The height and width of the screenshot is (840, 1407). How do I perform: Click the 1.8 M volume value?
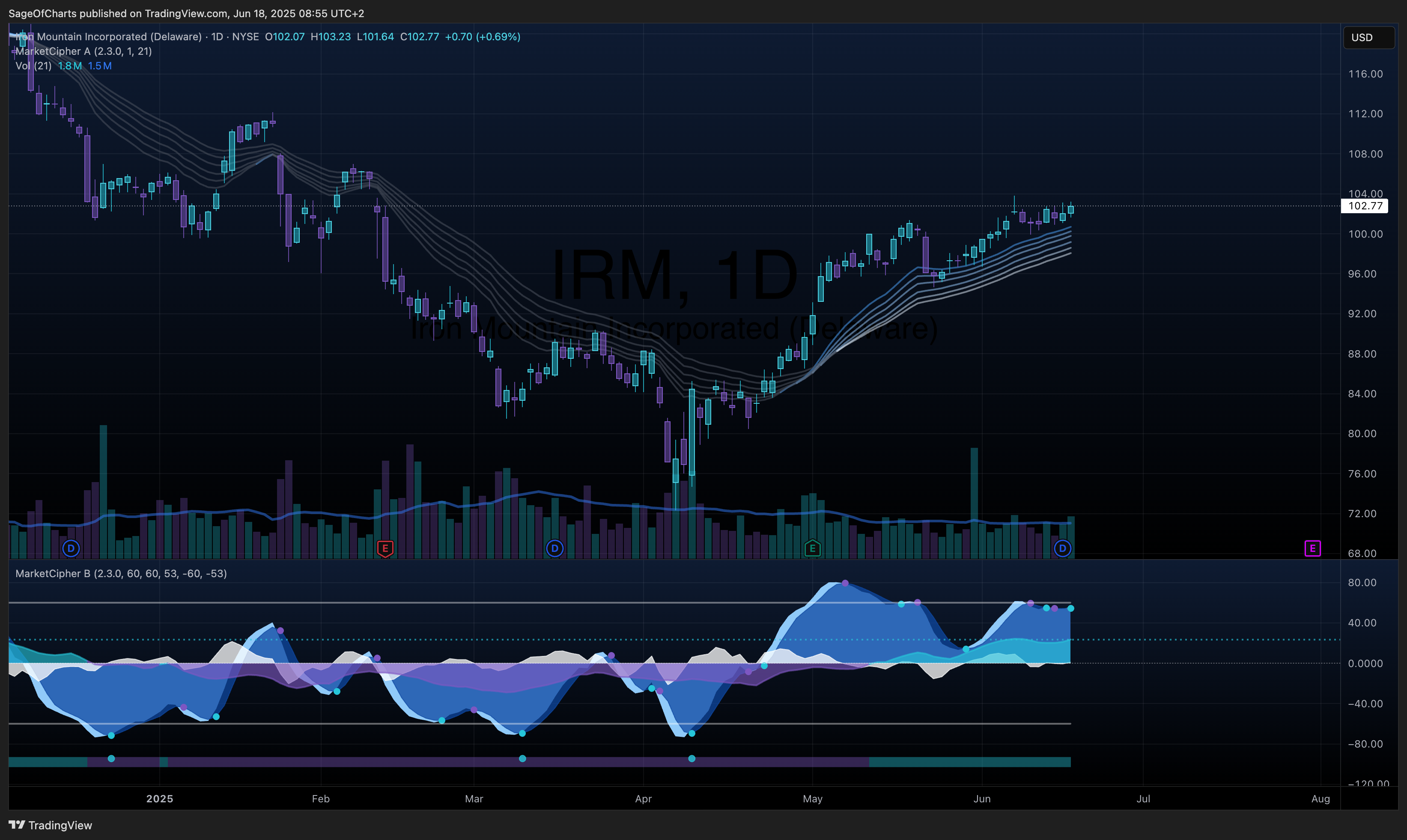pyautogui.click(x=70, y=66)
